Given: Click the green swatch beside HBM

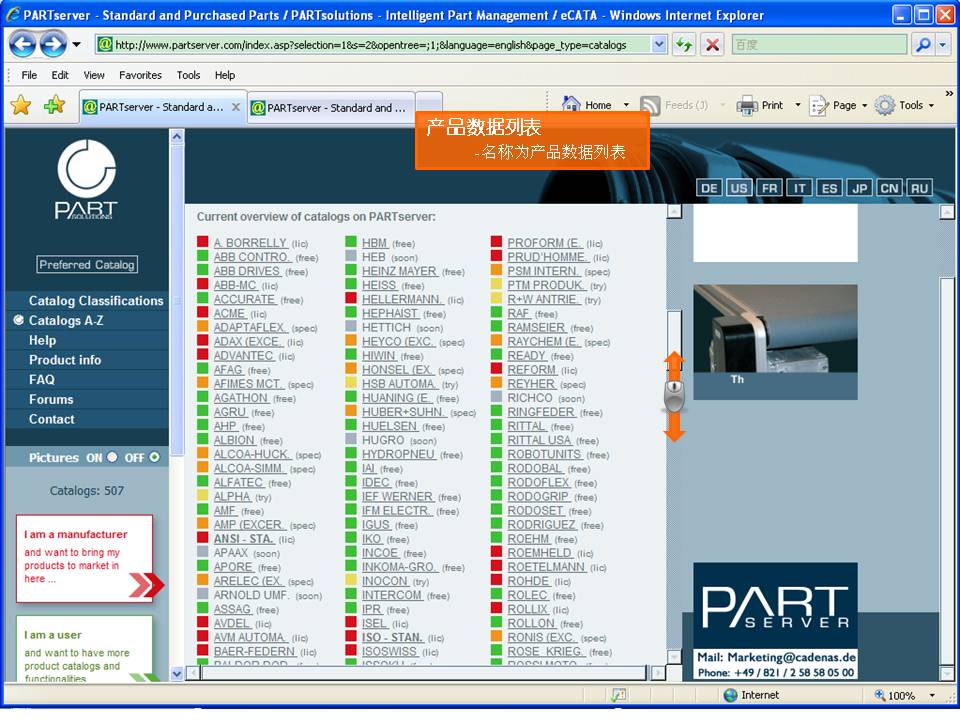Looking at the screenshot, I should 351,242.
